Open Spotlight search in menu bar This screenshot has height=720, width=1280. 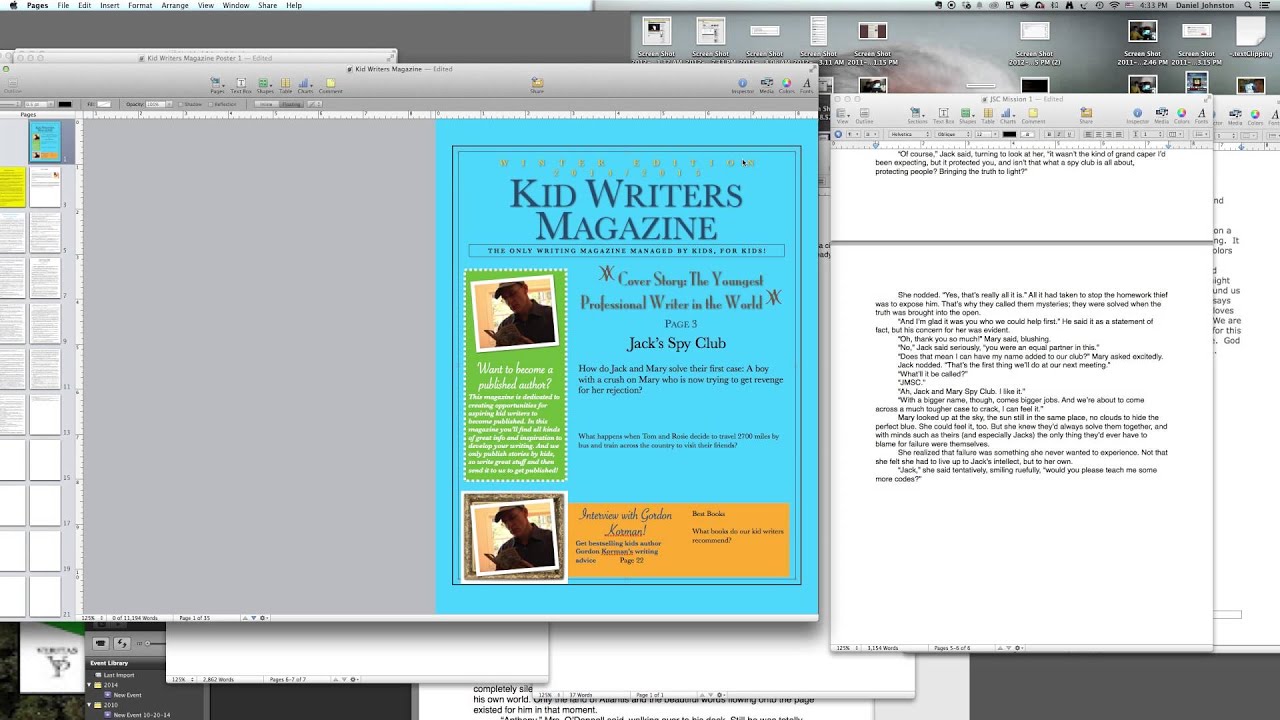(x=1248, y=5)
